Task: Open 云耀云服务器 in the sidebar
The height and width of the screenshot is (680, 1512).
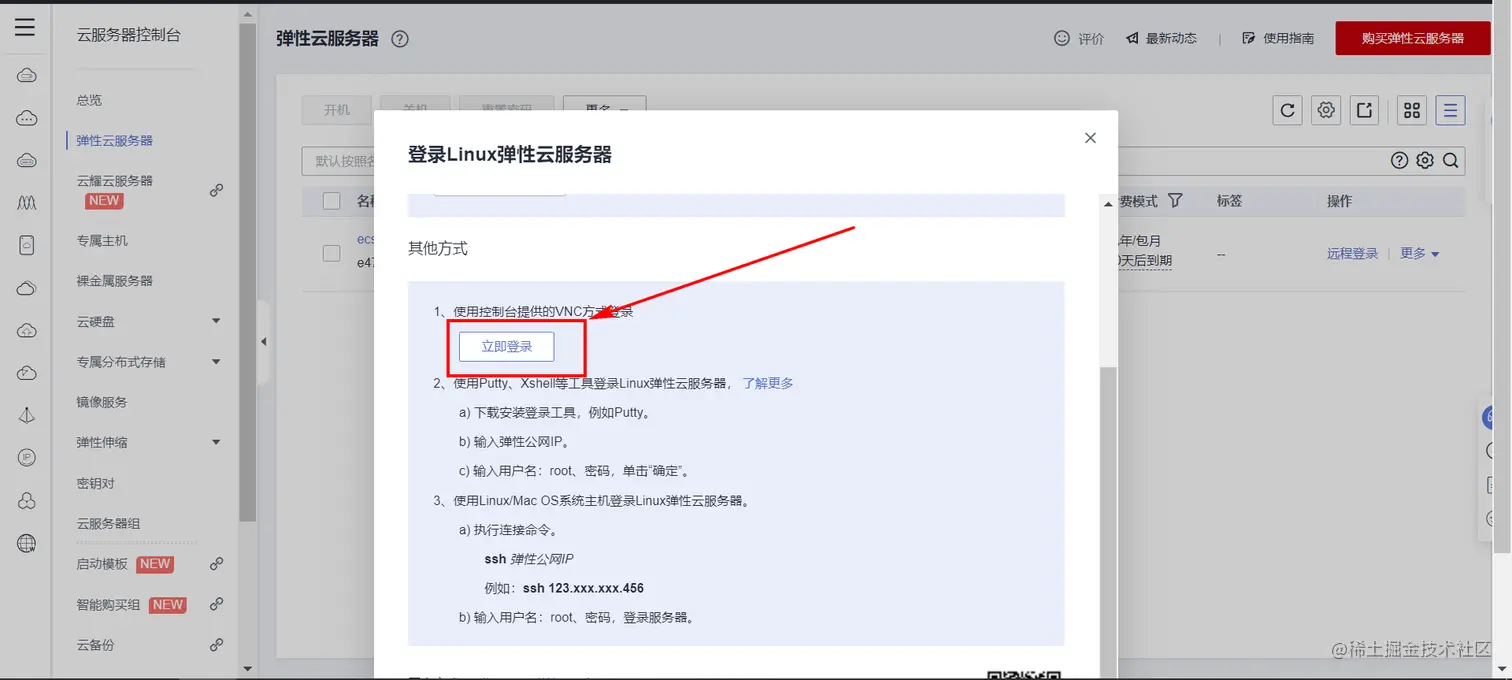Action: pyautogui.click(x=115, y=181)
